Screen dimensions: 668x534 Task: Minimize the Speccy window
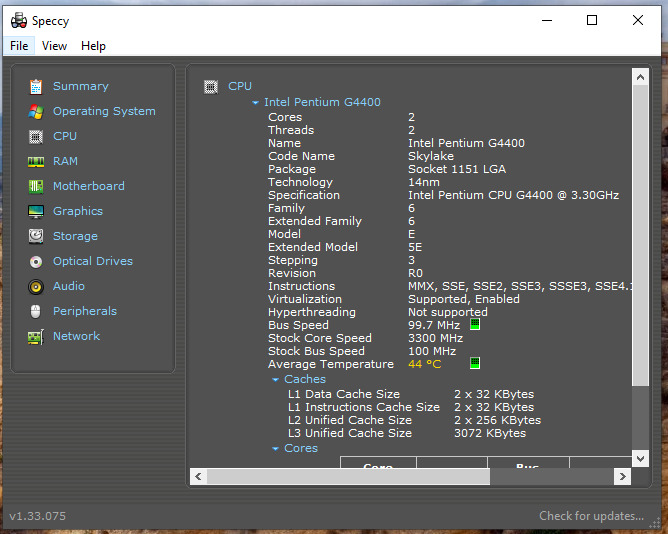click(x=547, y=20)
